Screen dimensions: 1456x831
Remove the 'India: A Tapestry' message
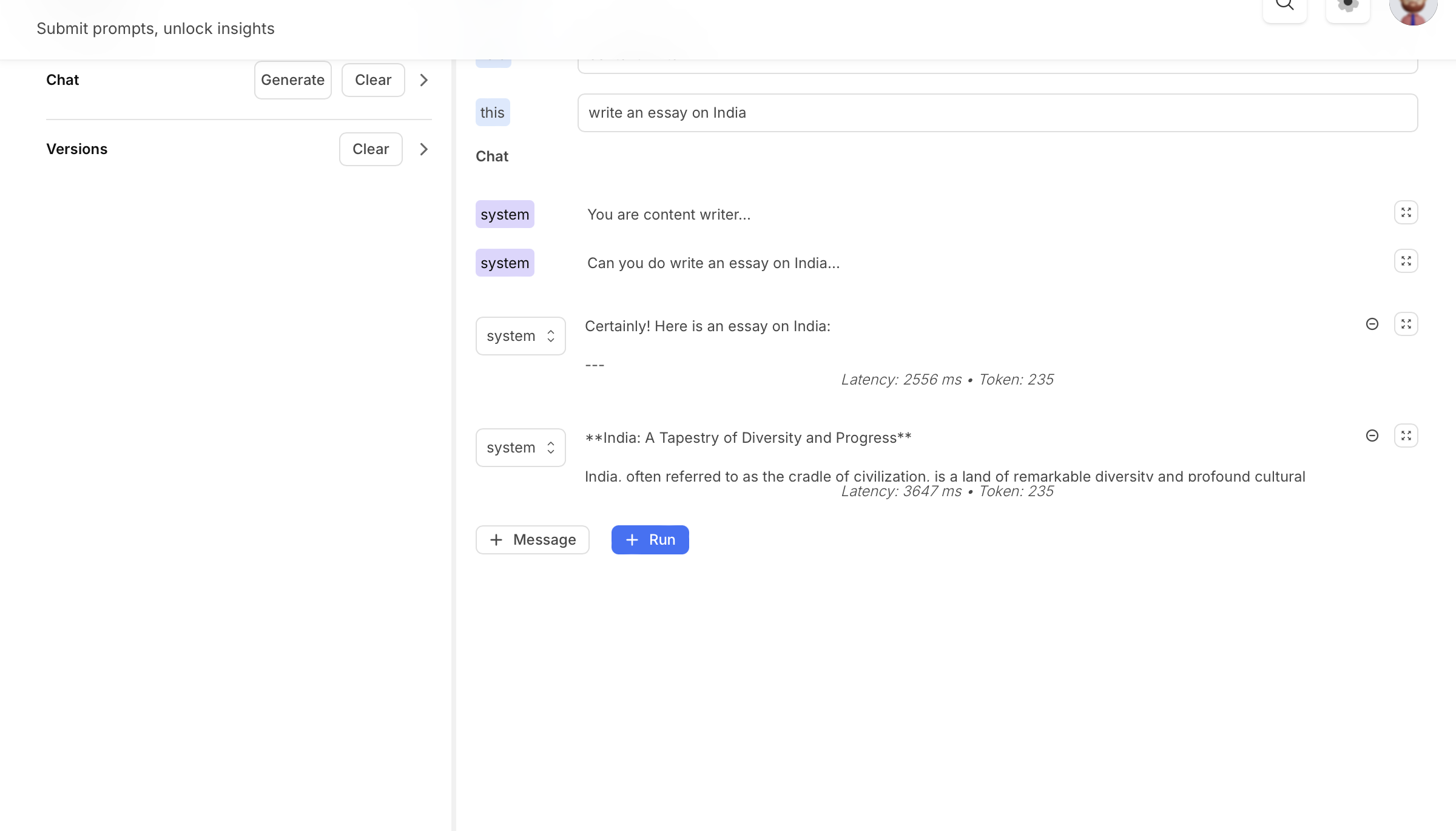[x=1372, y=436]
